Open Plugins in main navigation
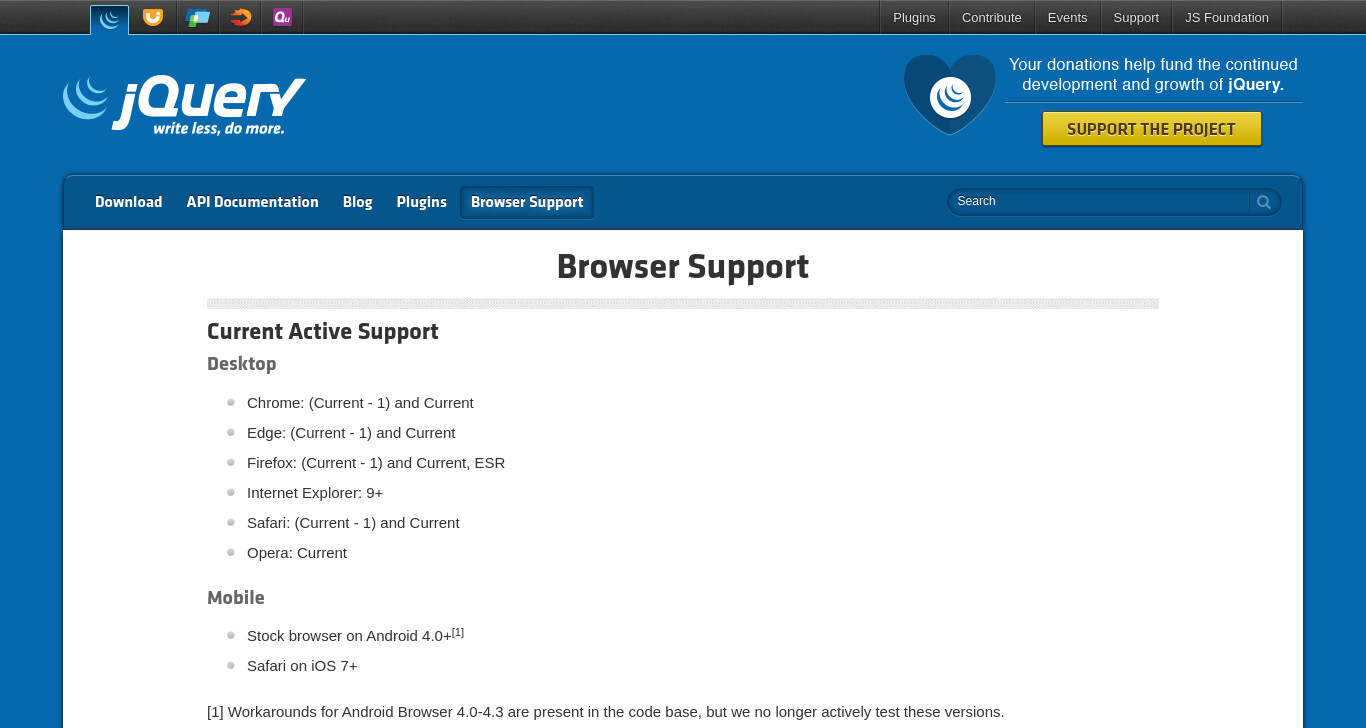Image resolution: width=1366 pixels, height=728 pixels. [x=422, y=202]
